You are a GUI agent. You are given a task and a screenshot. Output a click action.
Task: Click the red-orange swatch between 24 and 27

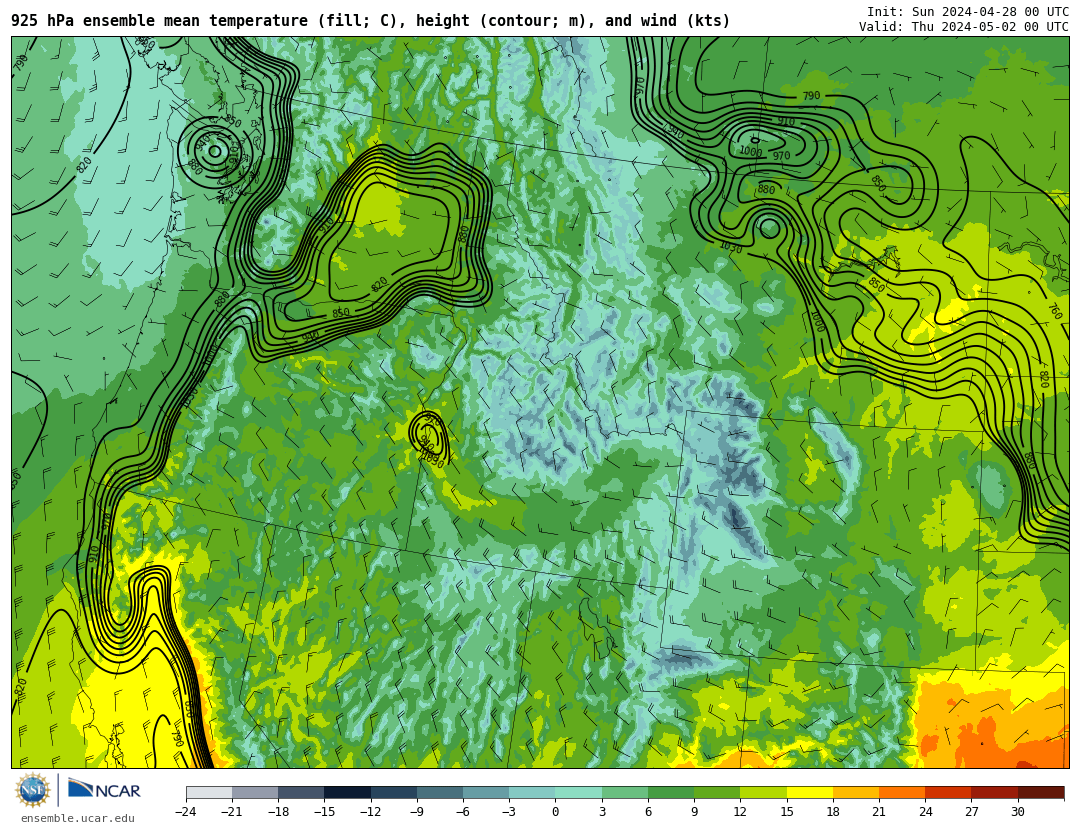click(x=948, y=792)
